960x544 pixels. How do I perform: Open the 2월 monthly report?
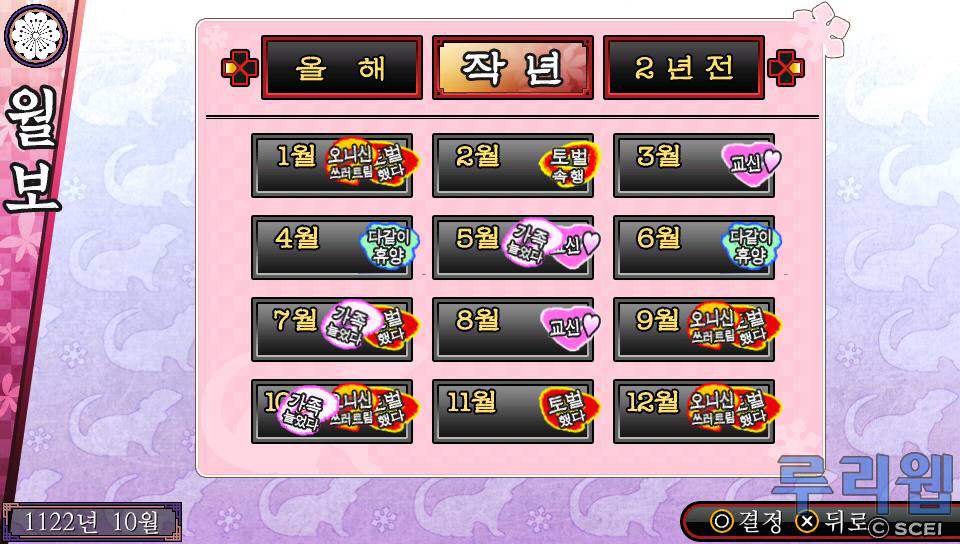[512, 165]
